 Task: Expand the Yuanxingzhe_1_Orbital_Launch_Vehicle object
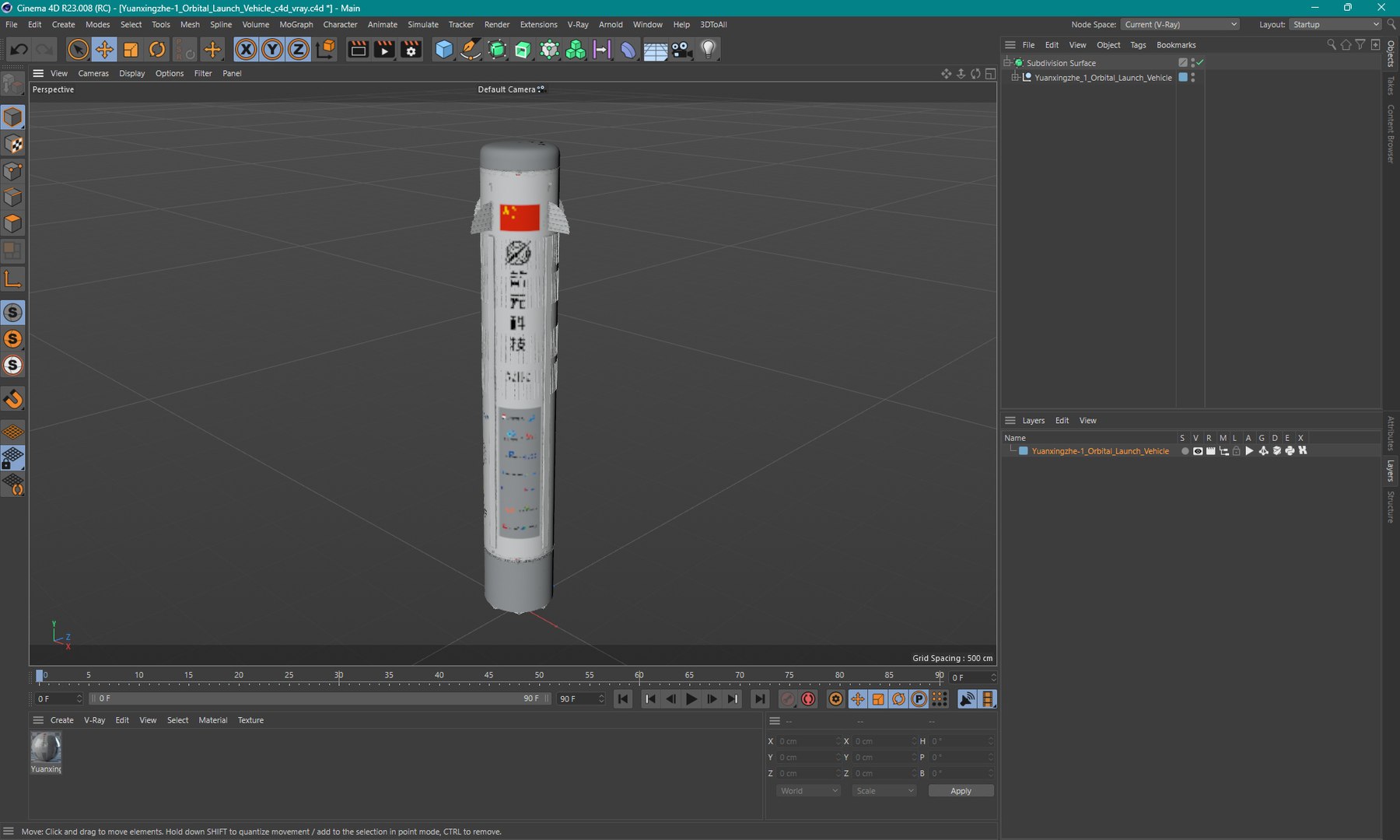[x=1015, y=78]
